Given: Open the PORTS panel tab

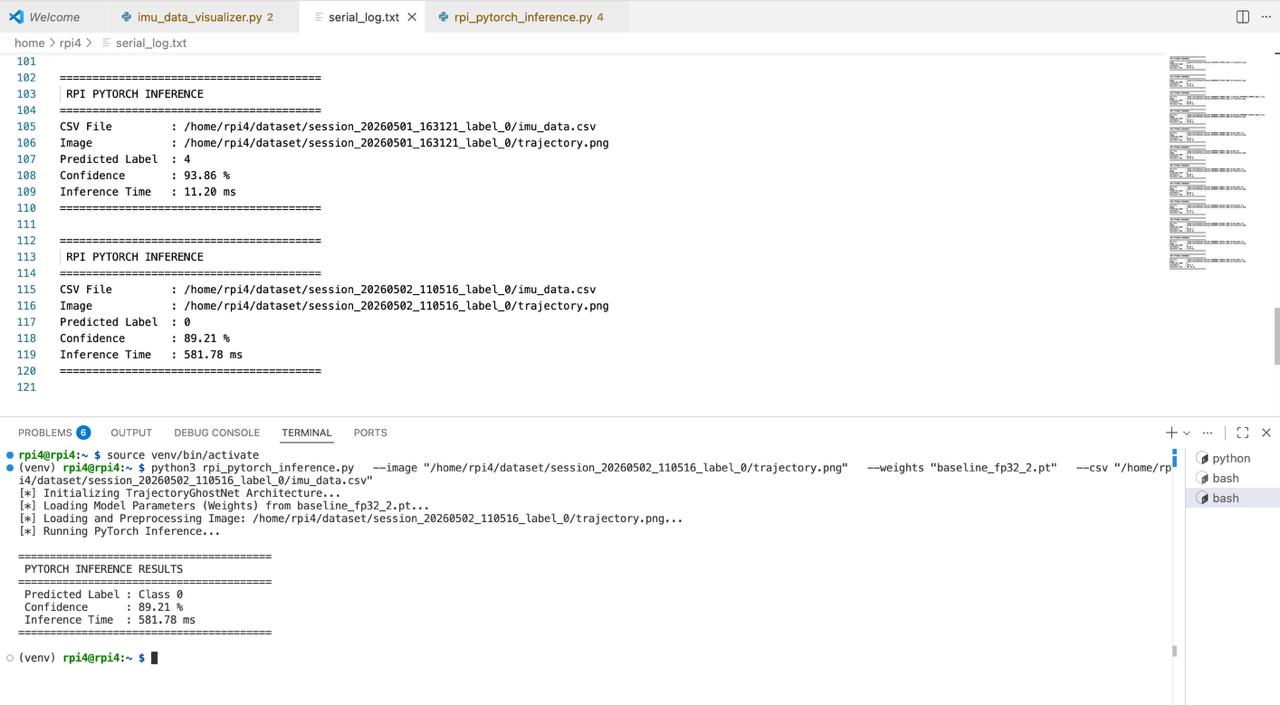Looking at the screenshot, I should (x=370, y=433).
